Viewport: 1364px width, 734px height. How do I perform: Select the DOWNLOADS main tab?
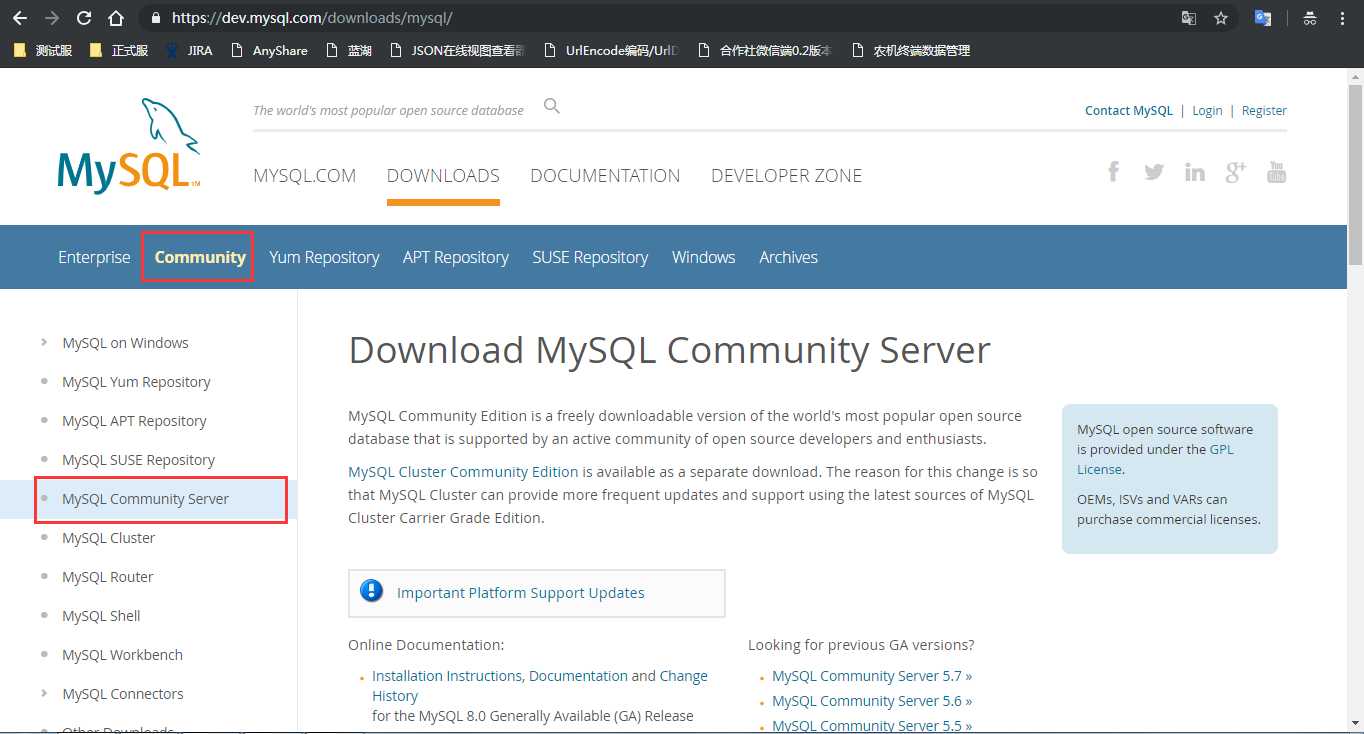click(443, 175)
